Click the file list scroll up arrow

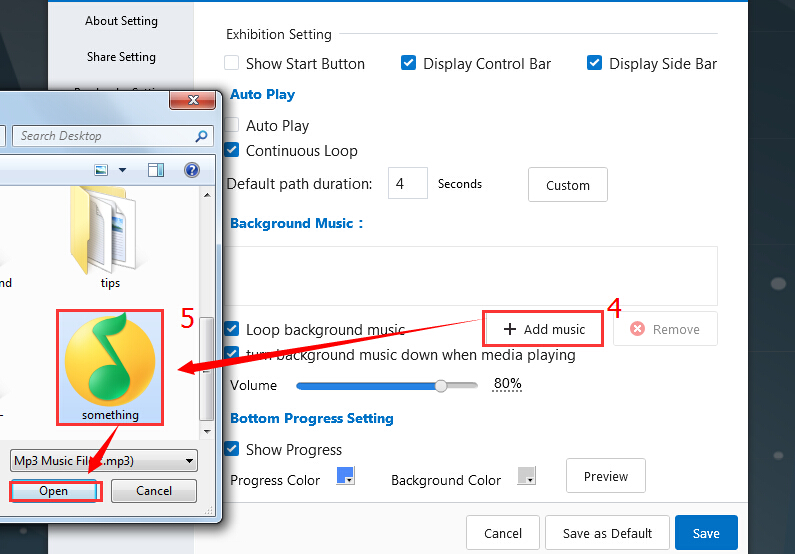[207, 195]
